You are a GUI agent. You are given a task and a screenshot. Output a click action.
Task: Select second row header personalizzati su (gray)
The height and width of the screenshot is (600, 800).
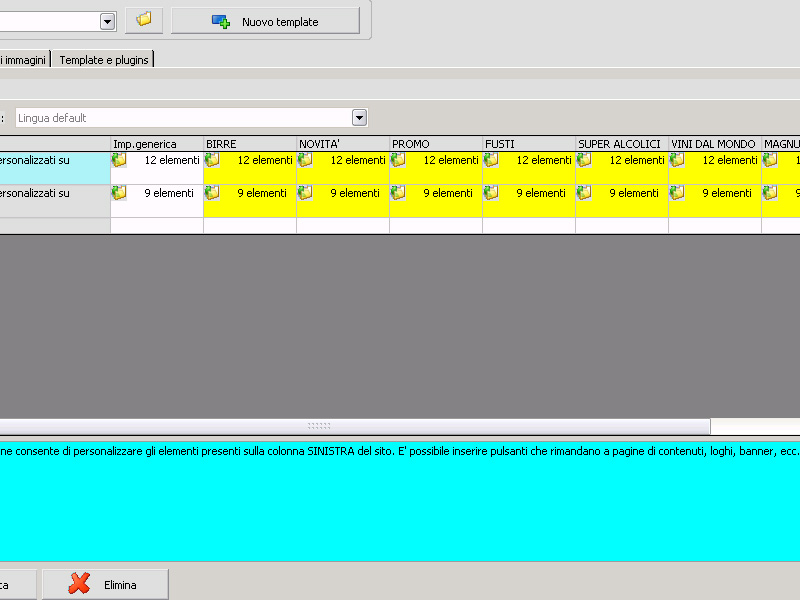55,201
